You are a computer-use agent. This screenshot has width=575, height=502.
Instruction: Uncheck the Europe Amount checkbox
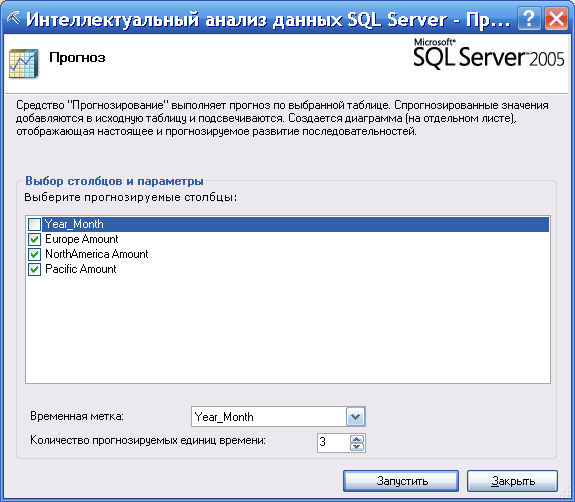34,239
